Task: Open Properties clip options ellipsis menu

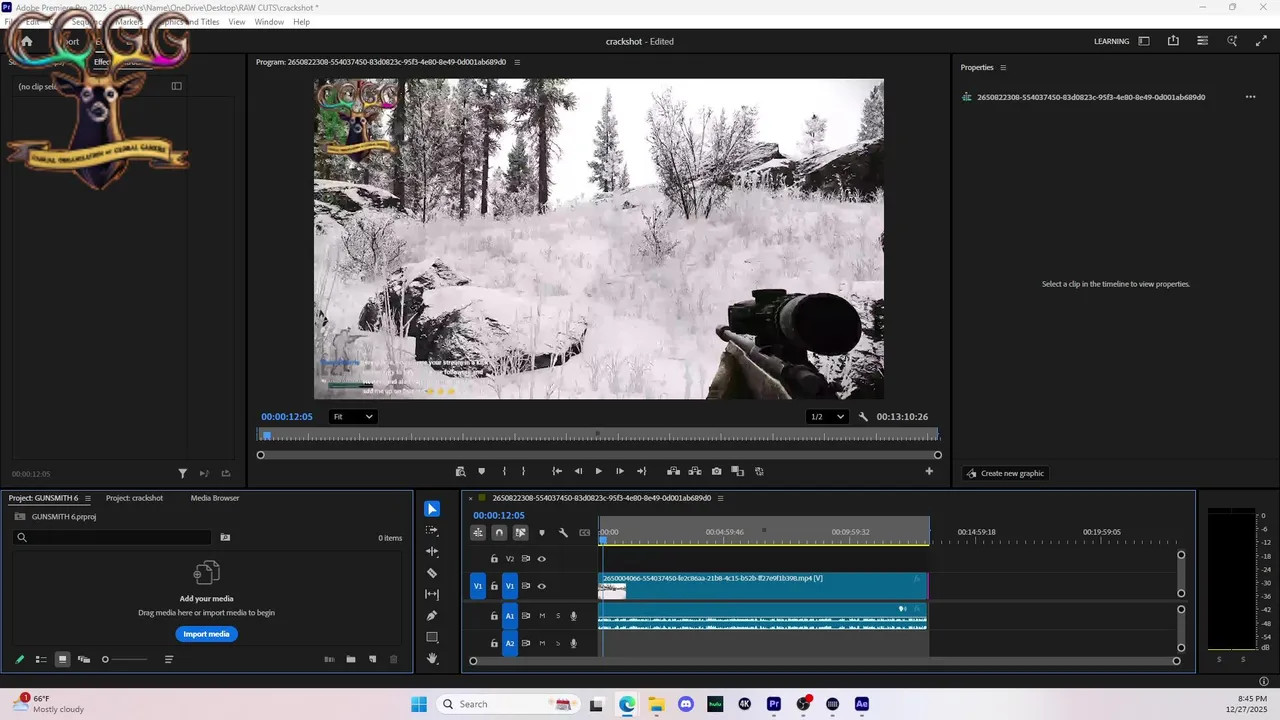Action: [1250, 97]
